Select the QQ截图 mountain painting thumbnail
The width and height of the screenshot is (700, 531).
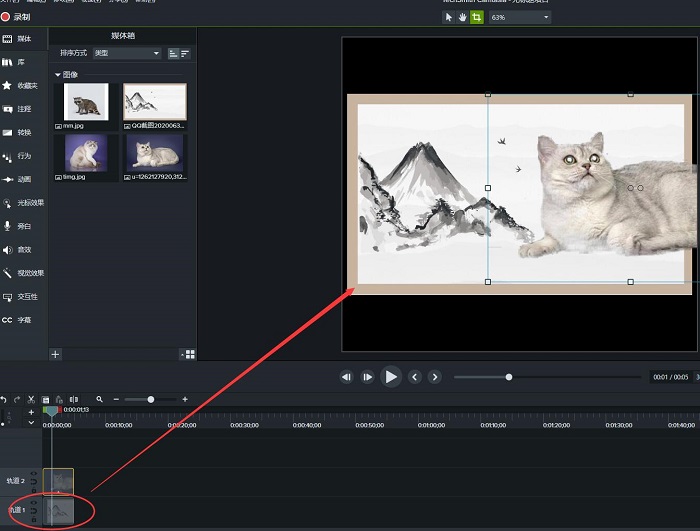coord(155,102)
